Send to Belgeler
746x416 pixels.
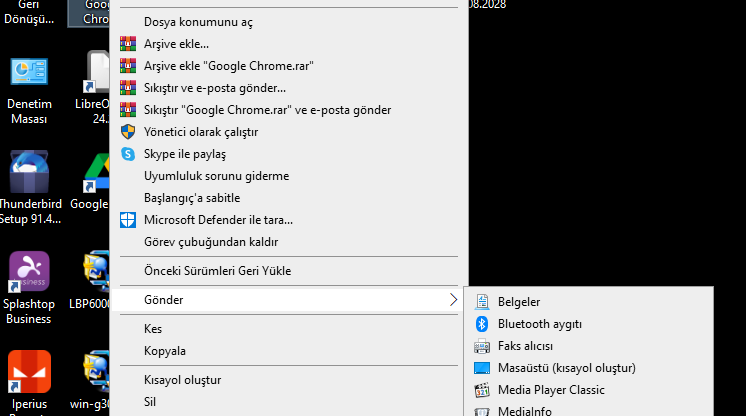[589, 302]
